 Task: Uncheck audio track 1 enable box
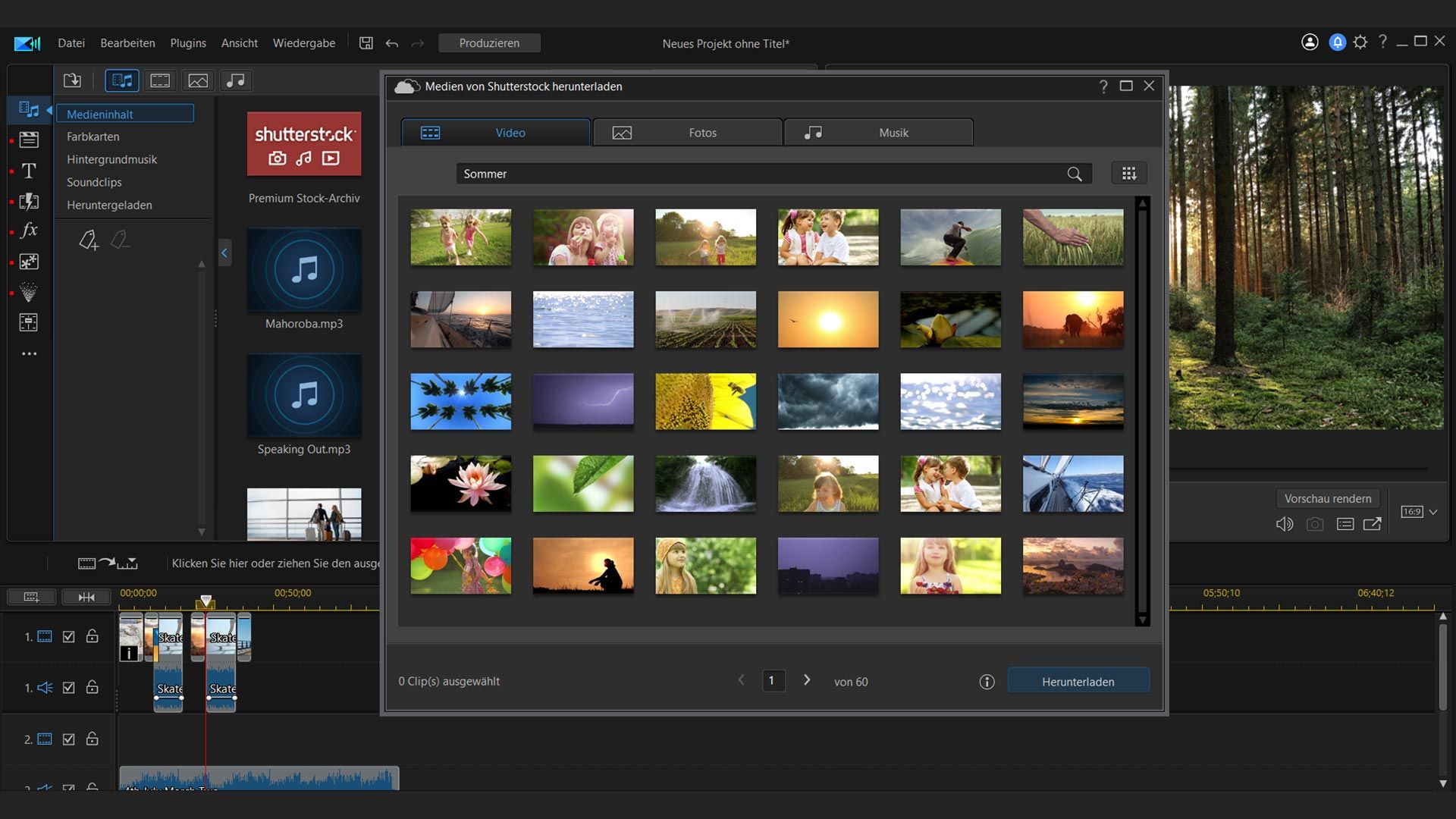click(x=69, y=688)
